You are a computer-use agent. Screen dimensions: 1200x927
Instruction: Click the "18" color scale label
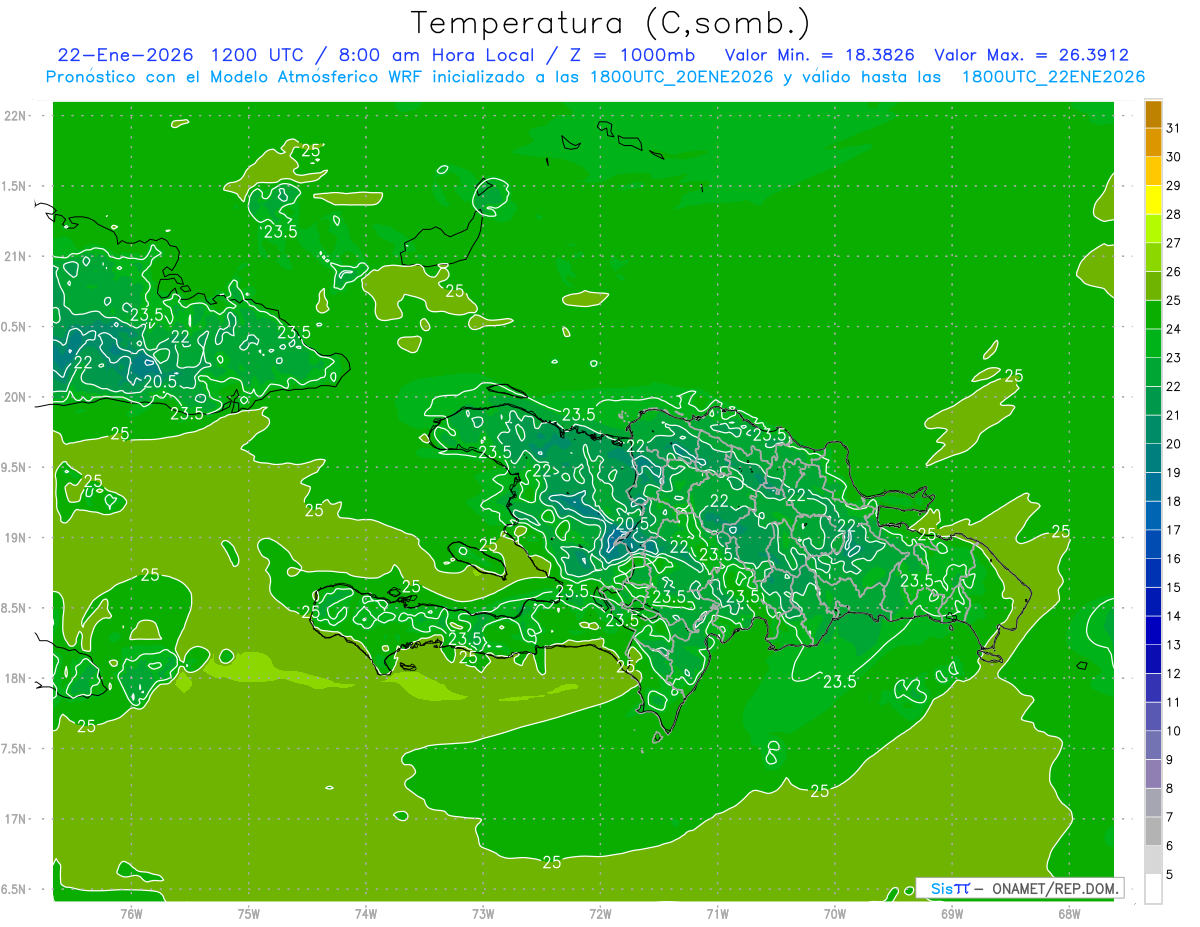click(1174, 501)
